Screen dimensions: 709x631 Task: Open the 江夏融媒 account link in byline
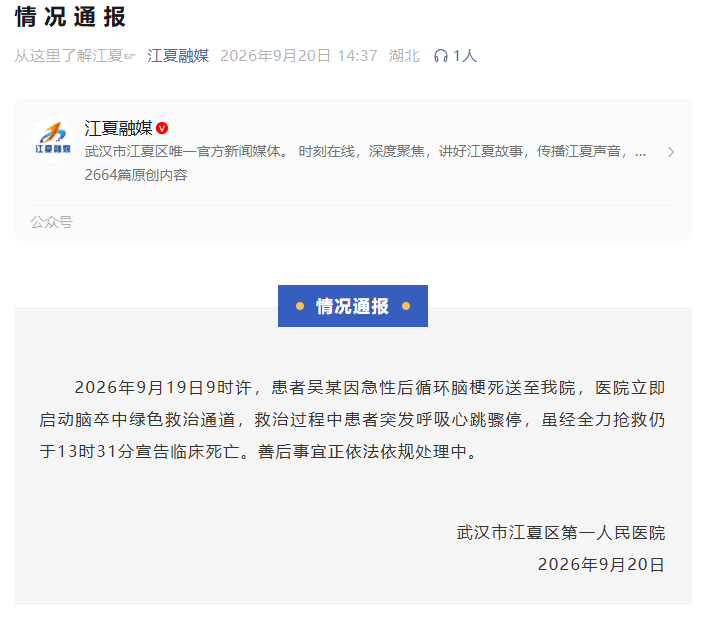point(178,56)
